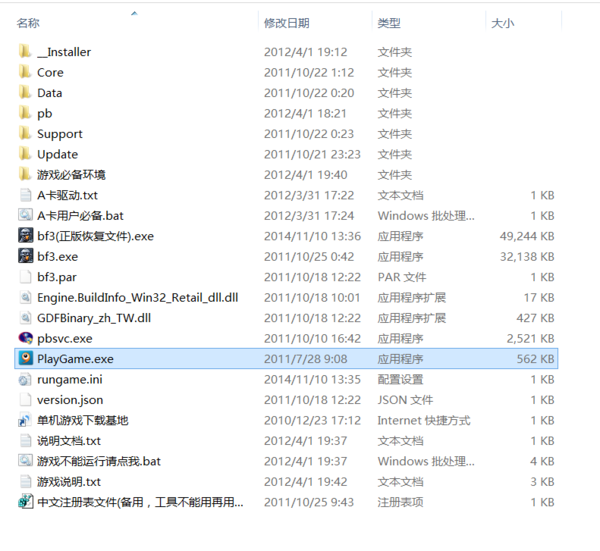Image resolution: width=600 pixels, height=551 pixels.
Task: Click the file name A卡驱动.txt
Action: coord(67,195)
